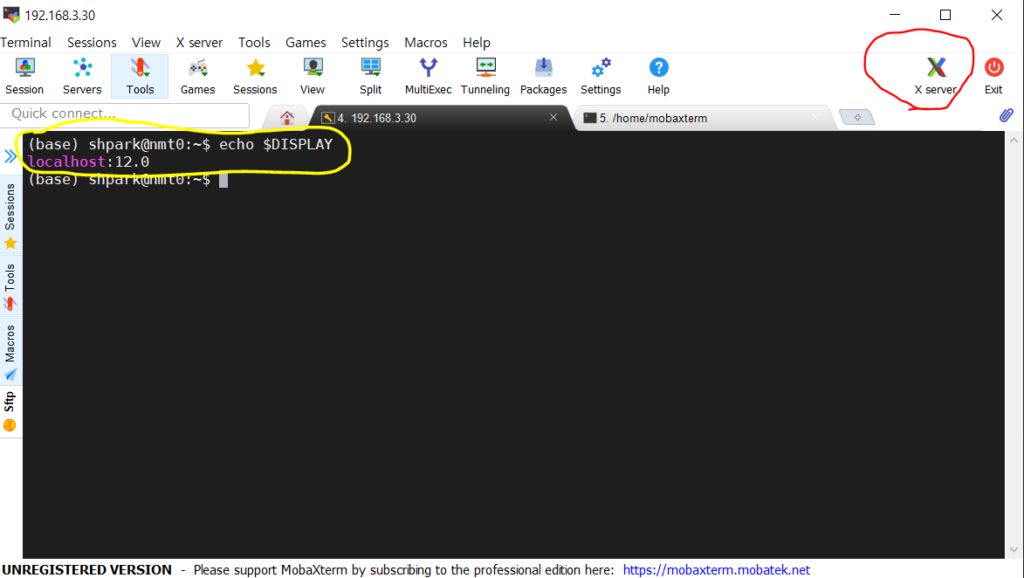Viewport: 1024px width, 578px height.
Task: Minimize the MobaXterm window
Action: tap(895, 14)
